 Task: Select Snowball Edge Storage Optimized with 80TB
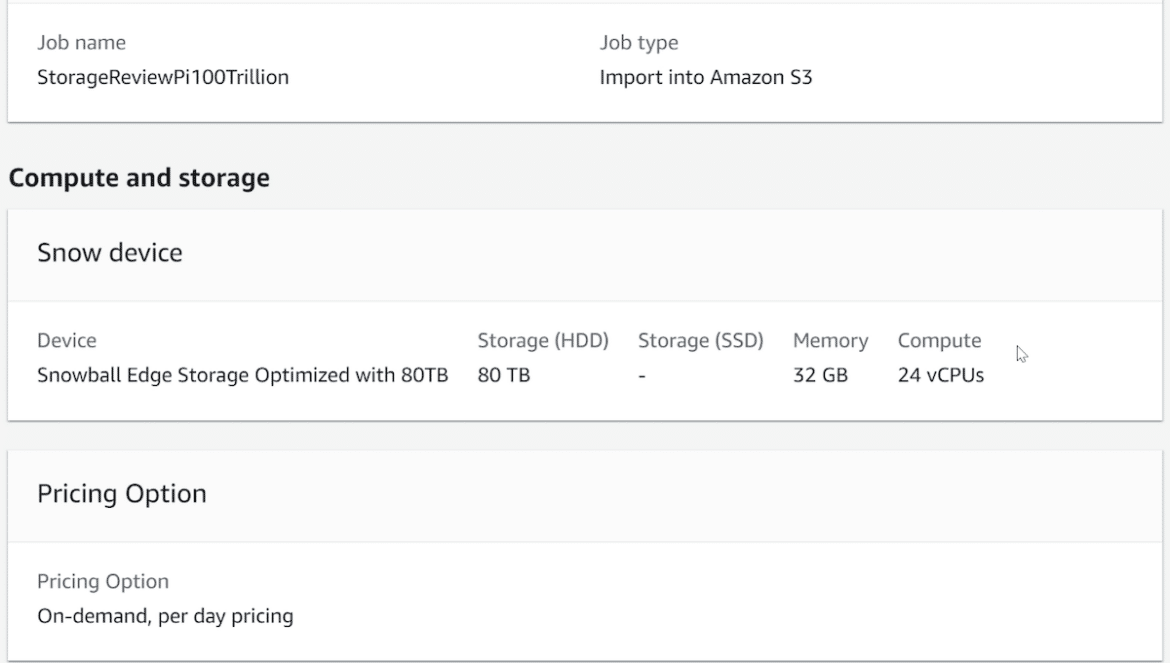pyautogui.click(x=243, y=375)
